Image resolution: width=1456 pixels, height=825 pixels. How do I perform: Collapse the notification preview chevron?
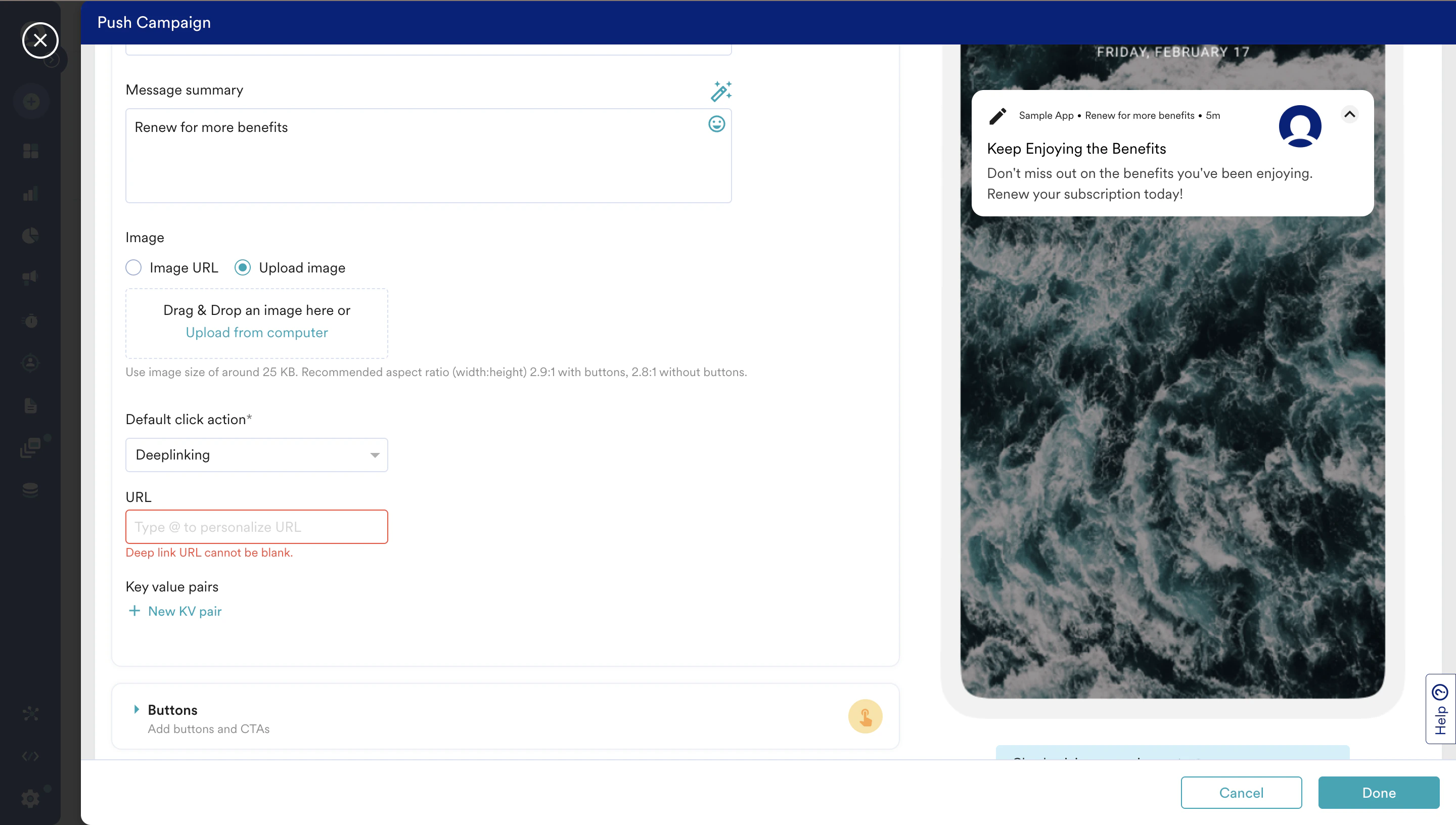[x=1349, y=115]
